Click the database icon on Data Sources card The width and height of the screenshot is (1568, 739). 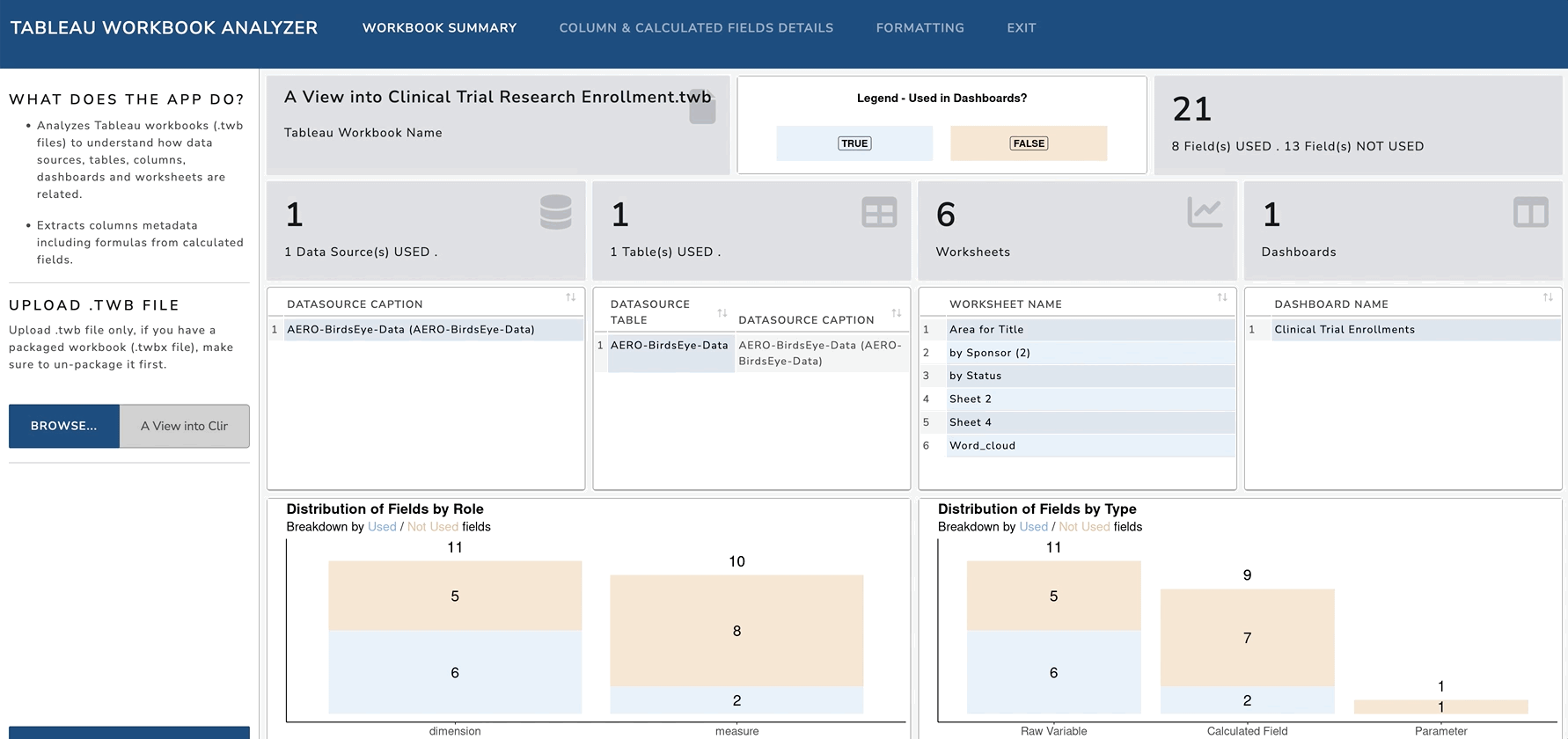(555, 213)
